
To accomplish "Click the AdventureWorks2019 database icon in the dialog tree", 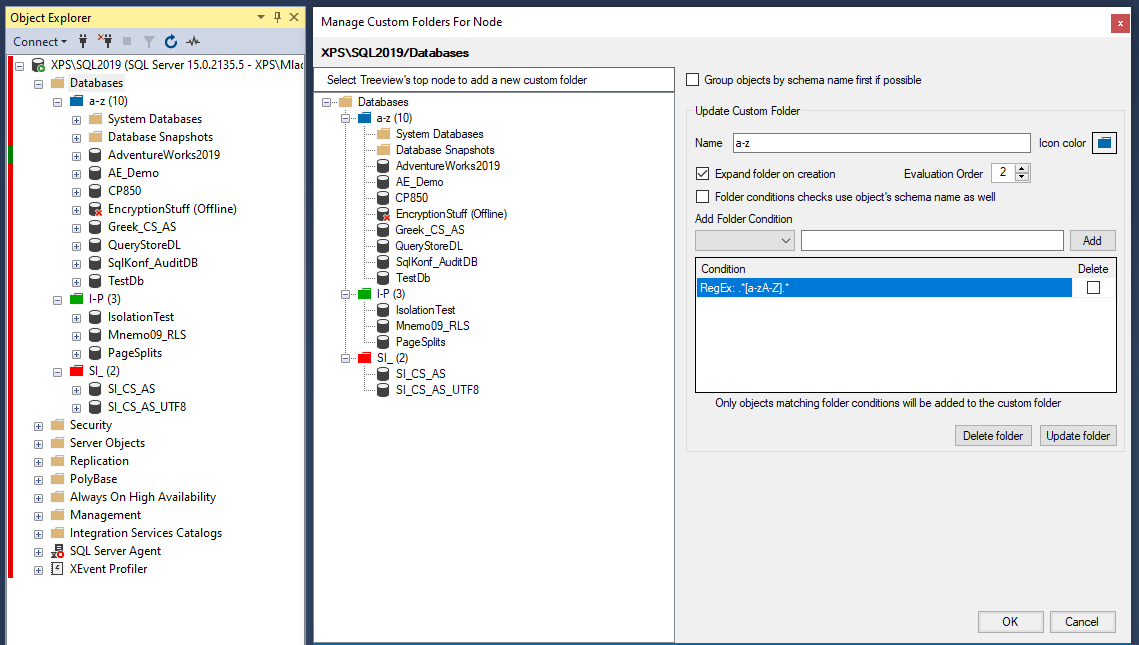I will pos(383,166).
